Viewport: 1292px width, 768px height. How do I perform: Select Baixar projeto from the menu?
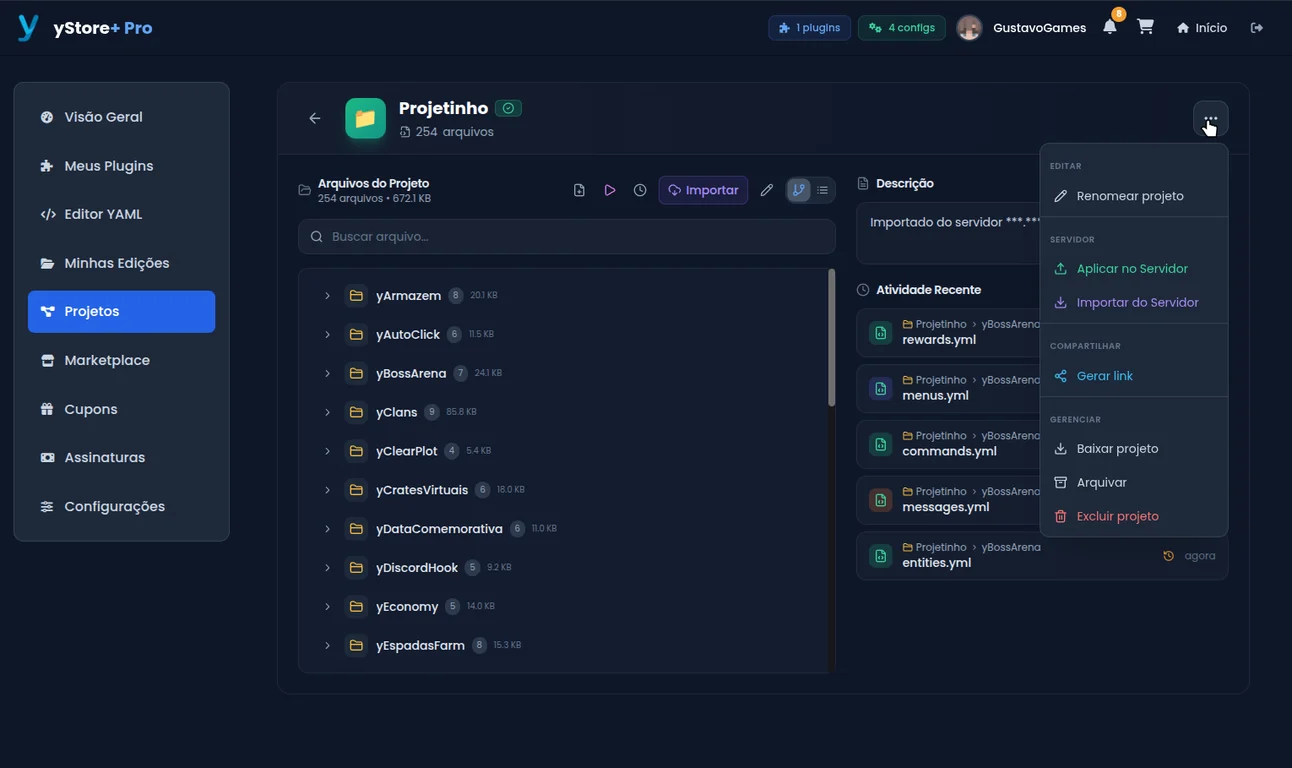point(1133,449)
